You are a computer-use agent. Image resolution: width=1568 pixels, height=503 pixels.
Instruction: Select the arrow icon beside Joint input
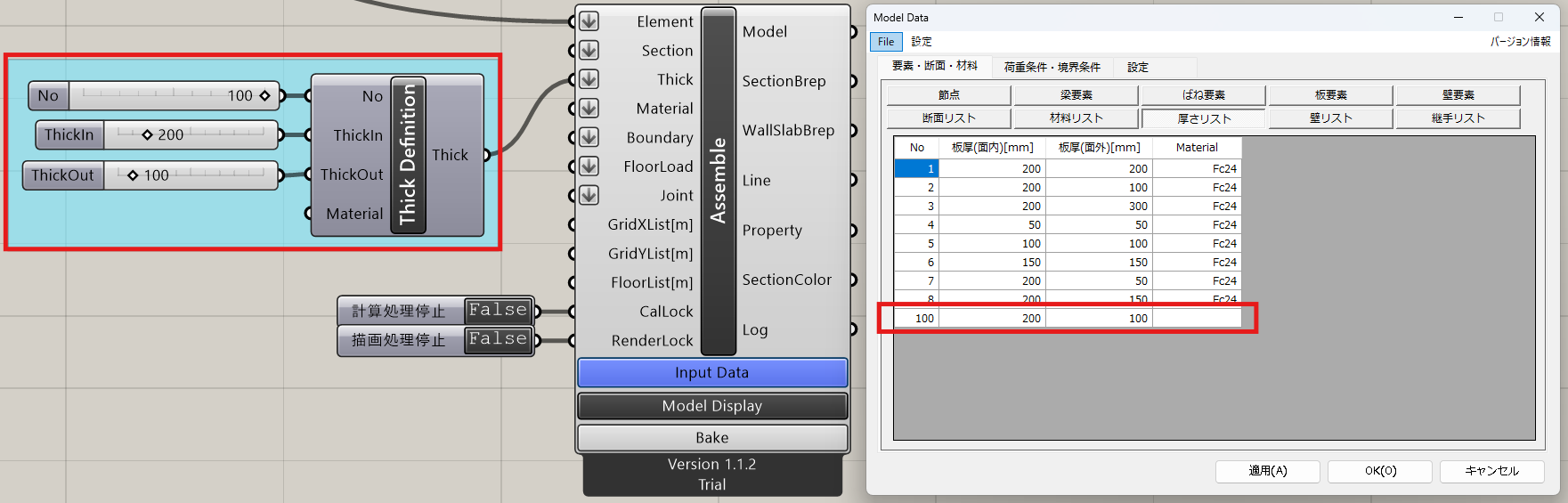[x=589, y=195]
